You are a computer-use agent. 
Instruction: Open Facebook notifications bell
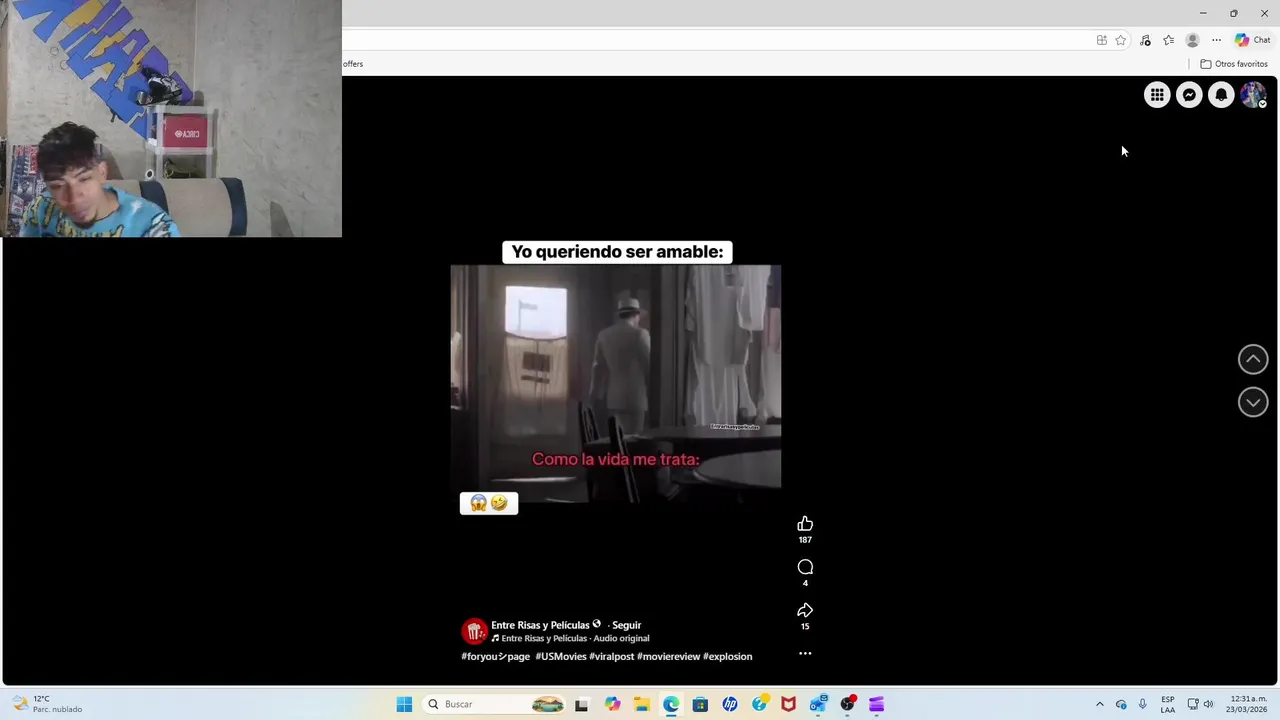point(1221,95)
